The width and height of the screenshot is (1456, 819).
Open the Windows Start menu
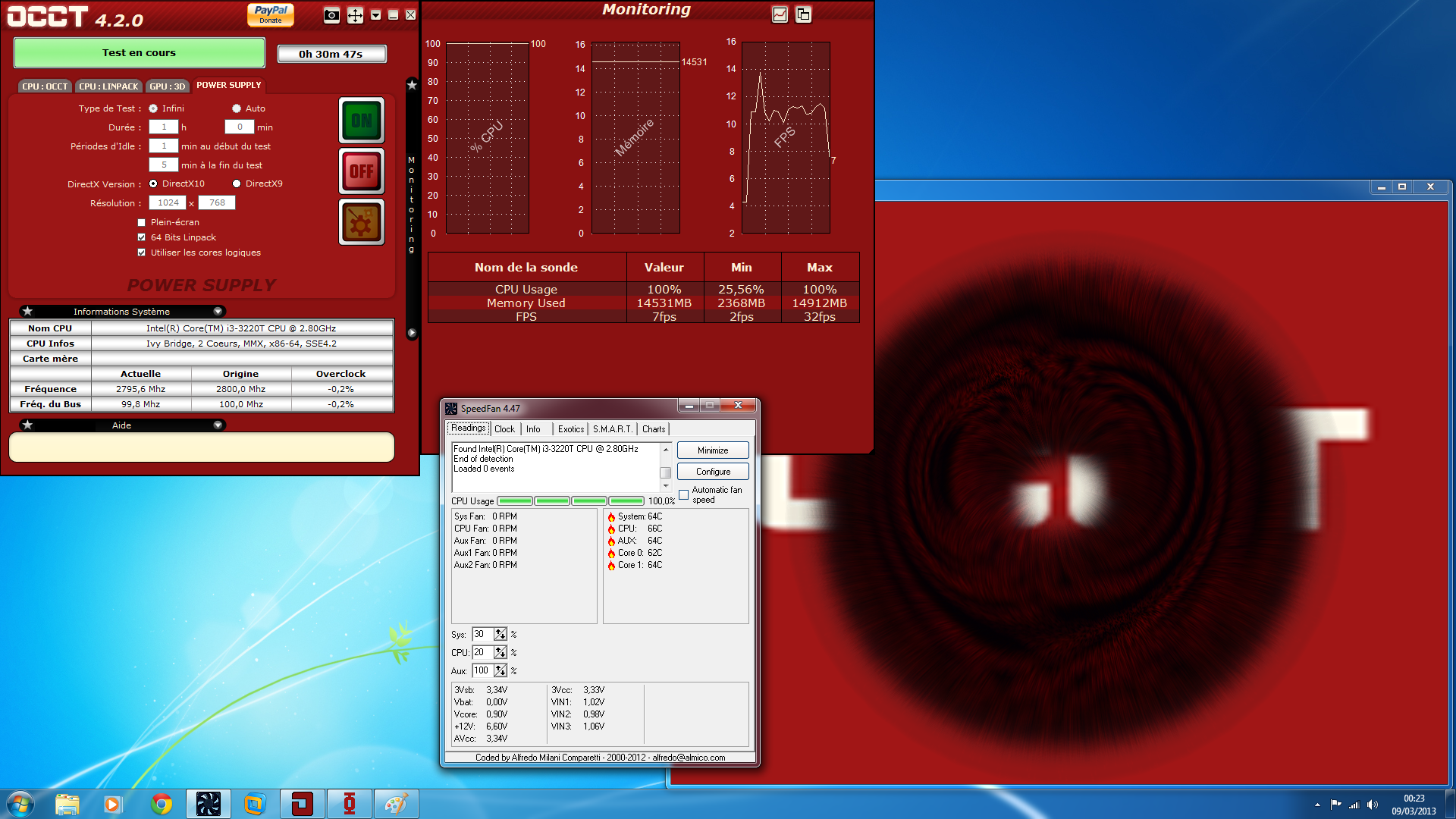point(20,804)
